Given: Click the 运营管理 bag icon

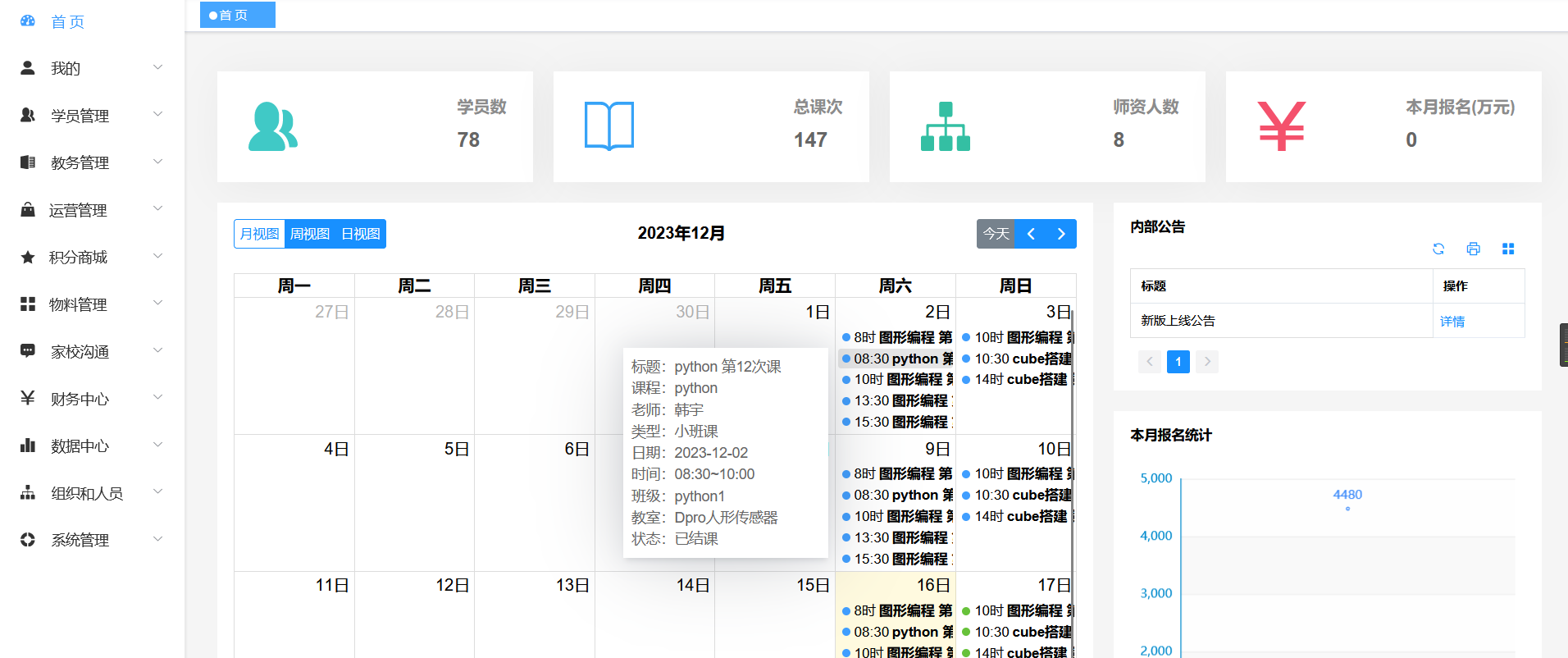Looking at the screenshot, I should point(28,210).
